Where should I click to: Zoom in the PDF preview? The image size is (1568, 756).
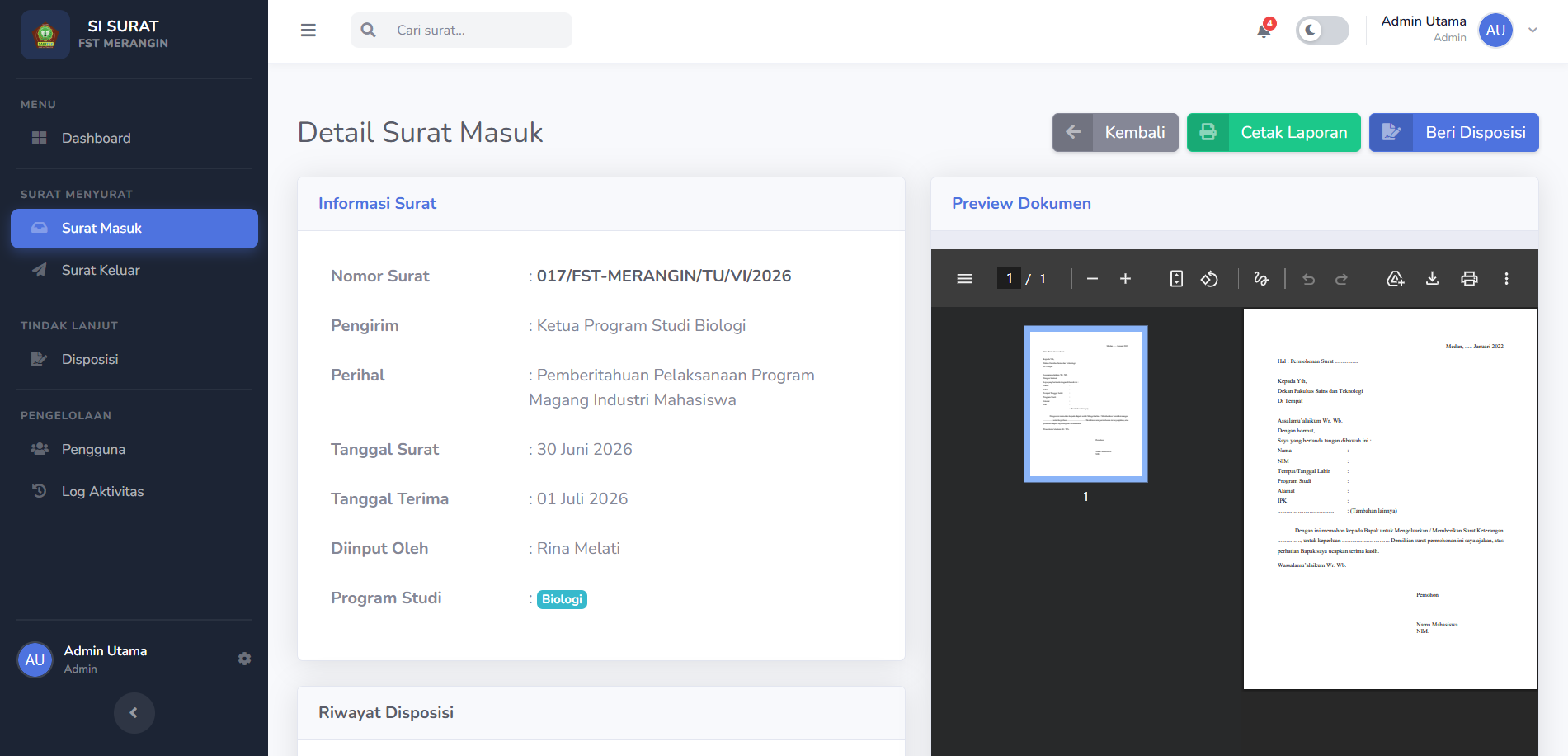tap(1125, 279)
